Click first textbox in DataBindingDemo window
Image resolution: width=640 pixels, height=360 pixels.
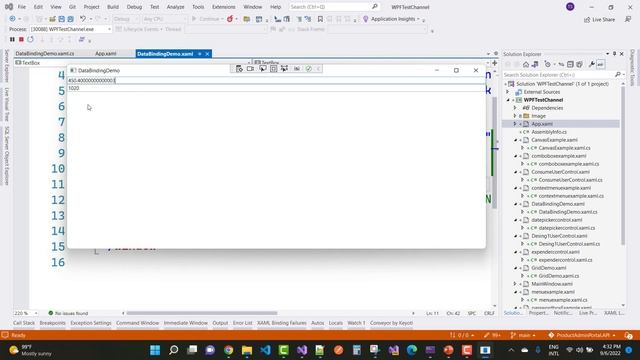276,80
